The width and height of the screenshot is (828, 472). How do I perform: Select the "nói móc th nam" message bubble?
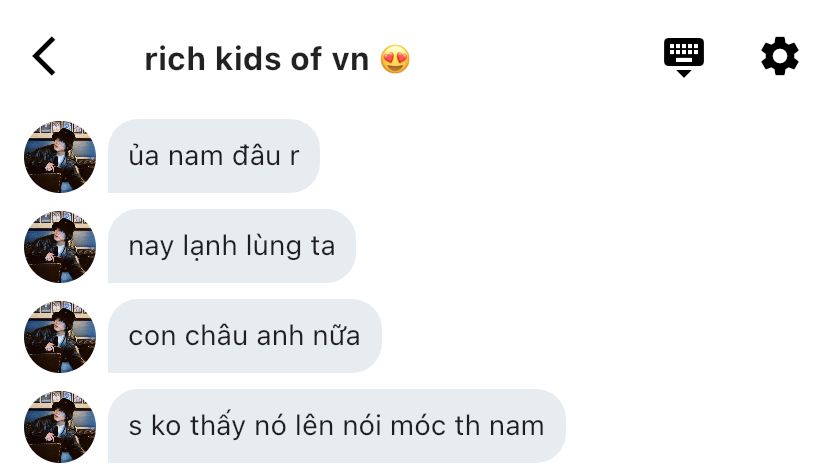336,426
